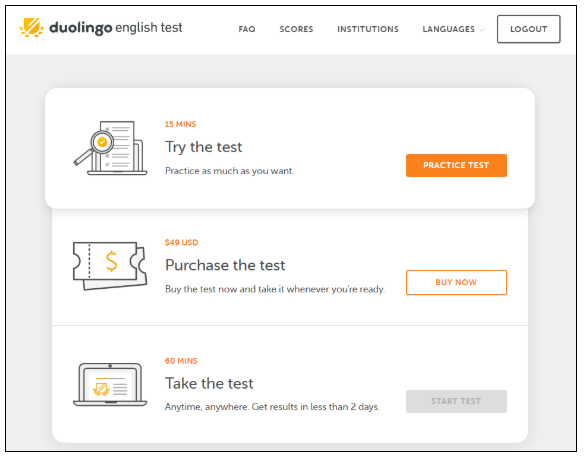The height and width of the screenshot is (459, 584).
Task: Expand the Languages dropdown
Action: [x=453, y=29]
